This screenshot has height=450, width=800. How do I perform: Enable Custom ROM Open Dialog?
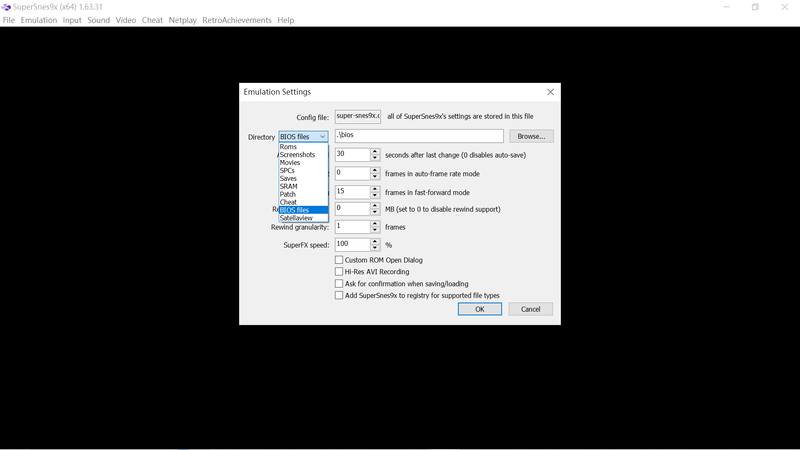pos(339,260)
